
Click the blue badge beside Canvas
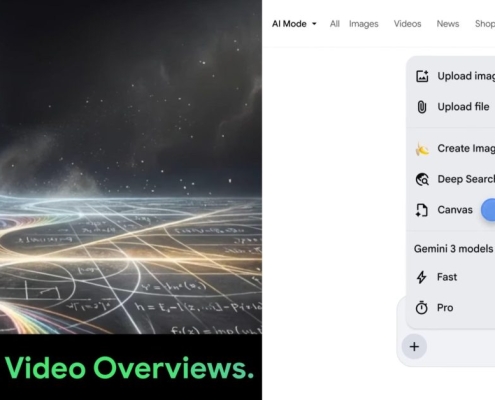488,210
